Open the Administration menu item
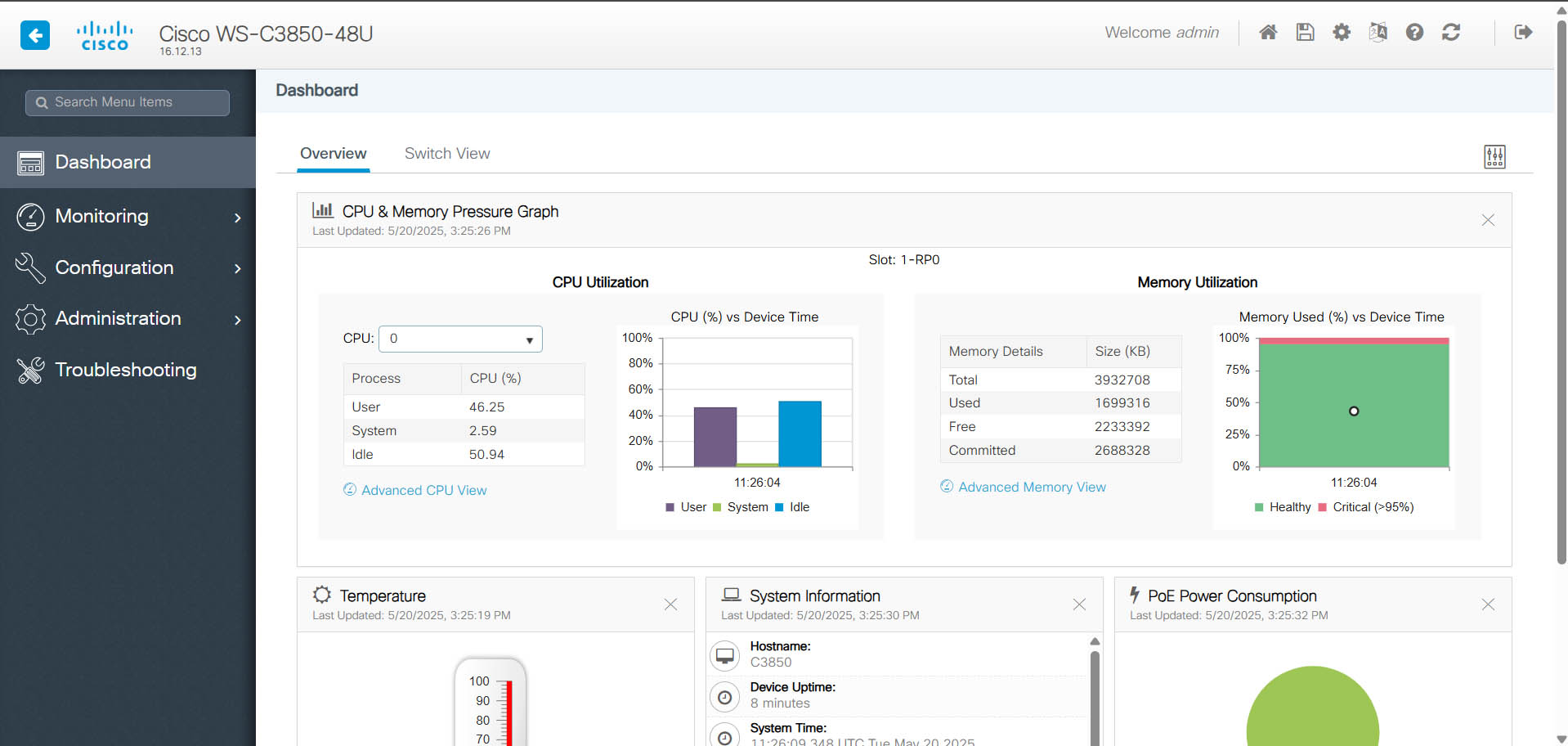The image size is (1568, 746). tap(128, 319)
